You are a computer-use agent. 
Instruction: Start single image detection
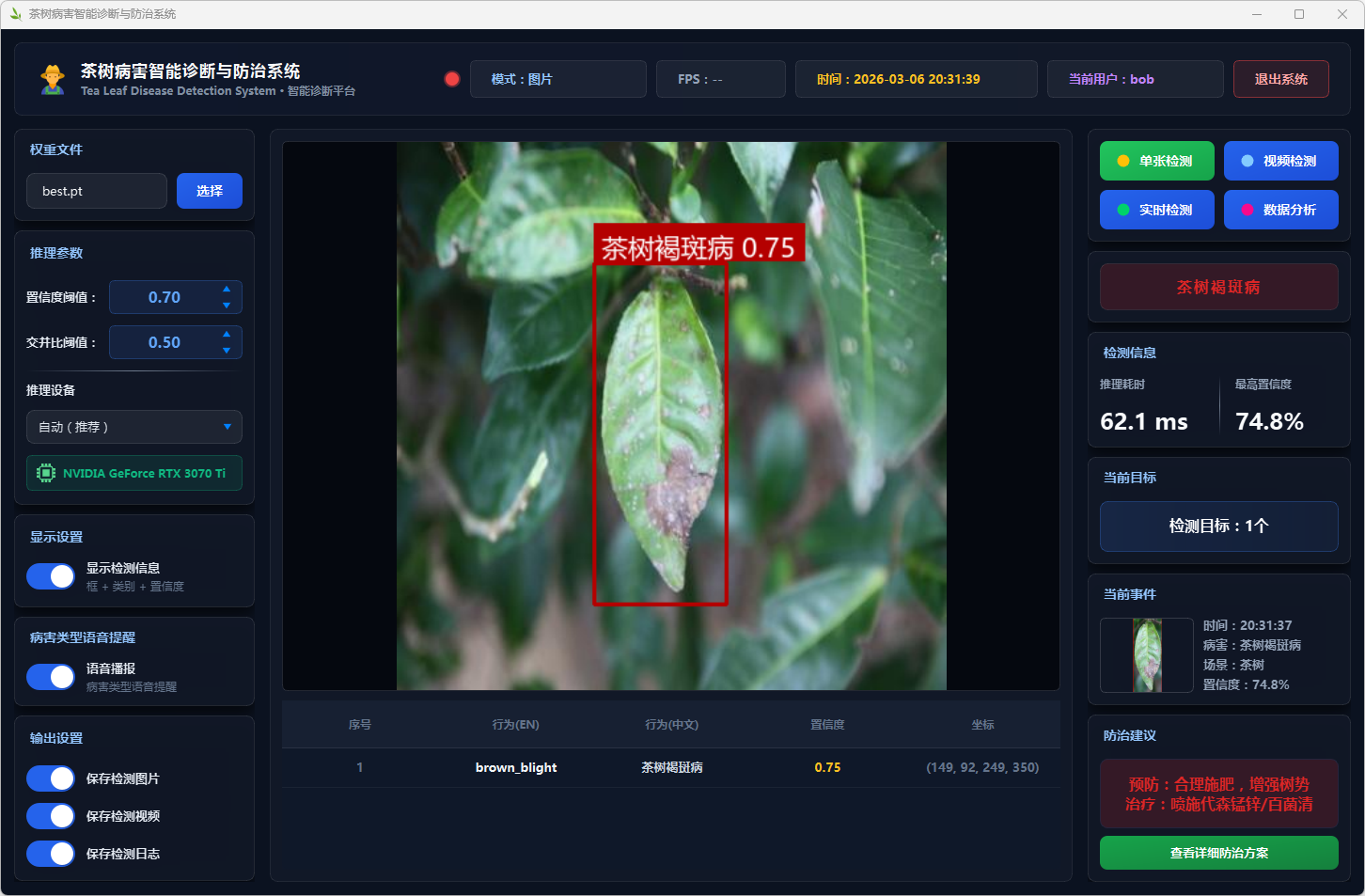coord(1156,161)
